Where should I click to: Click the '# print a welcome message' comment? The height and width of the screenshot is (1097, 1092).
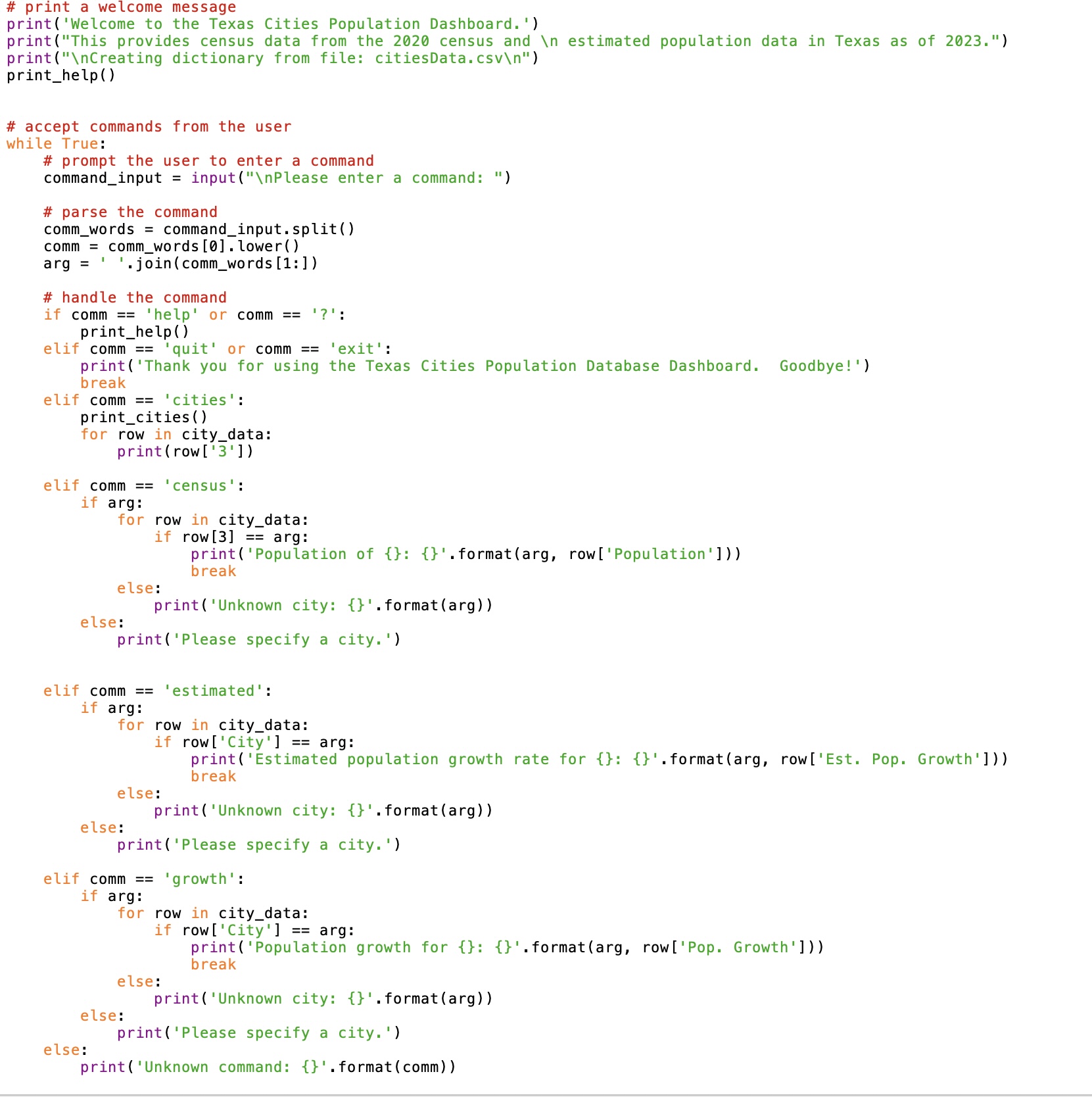(x=121, y=7)
